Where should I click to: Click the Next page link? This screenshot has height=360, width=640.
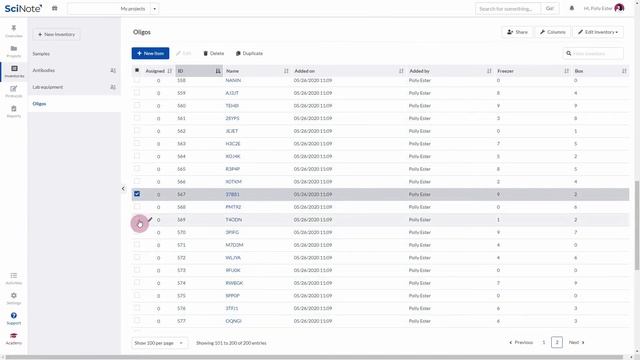[576, 342]
